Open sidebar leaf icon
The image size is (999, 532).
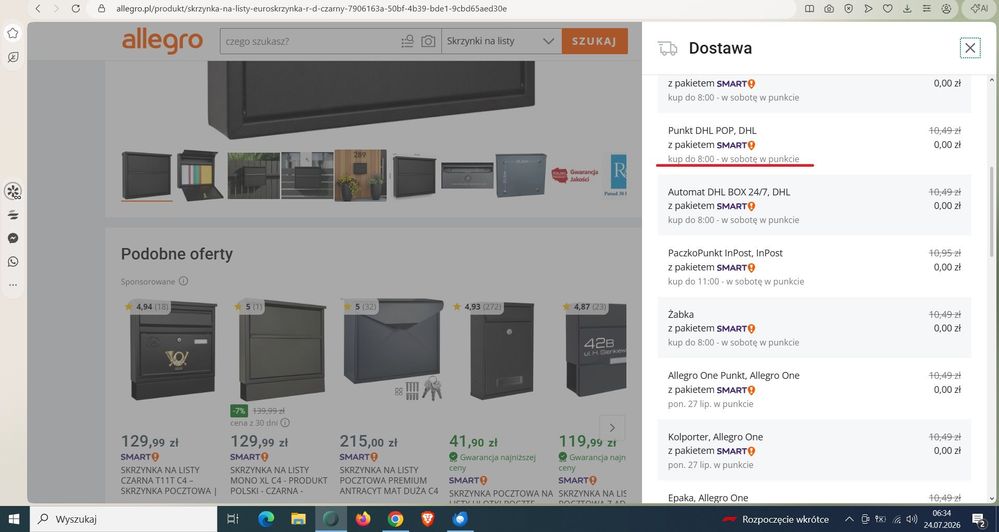[13, 57]
